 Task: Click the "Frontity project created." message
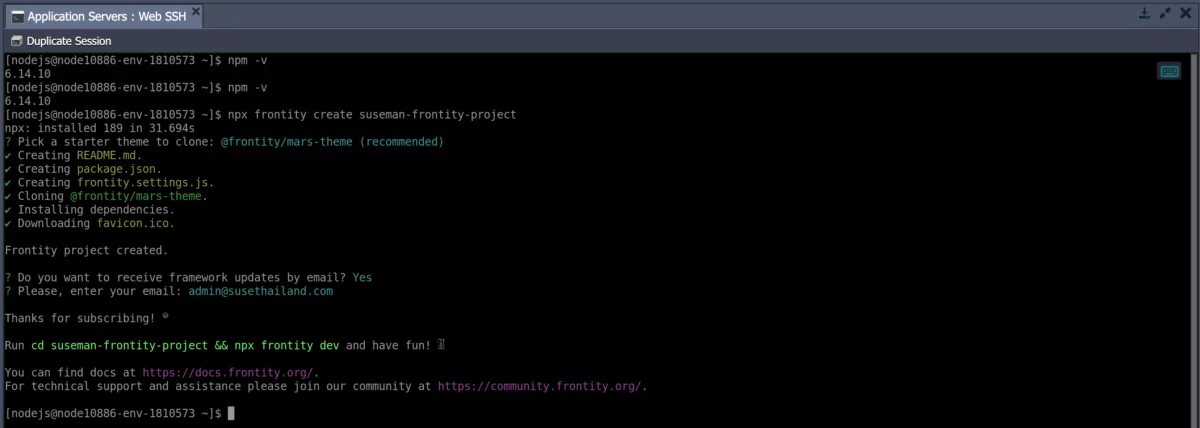(87, 250)
